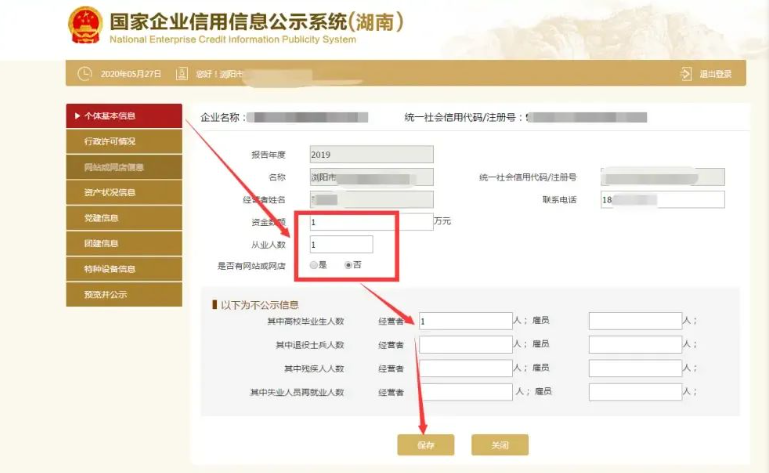Click the clock icon beside the date
The width and height of the screenshot is (769, 473).
(x=84, y=74)
